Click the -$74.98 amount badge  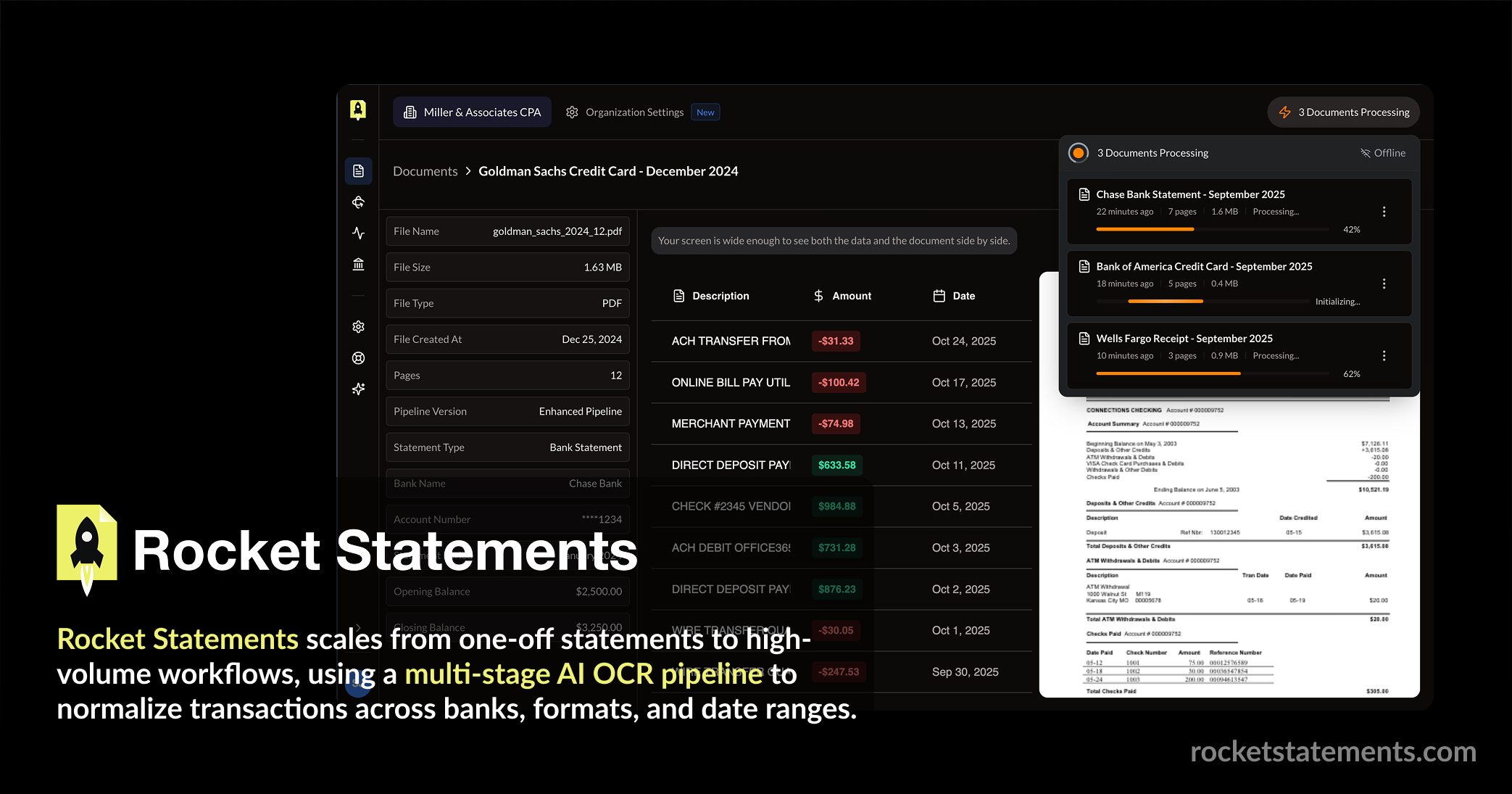pyautogui.click(x=836, y=423)
